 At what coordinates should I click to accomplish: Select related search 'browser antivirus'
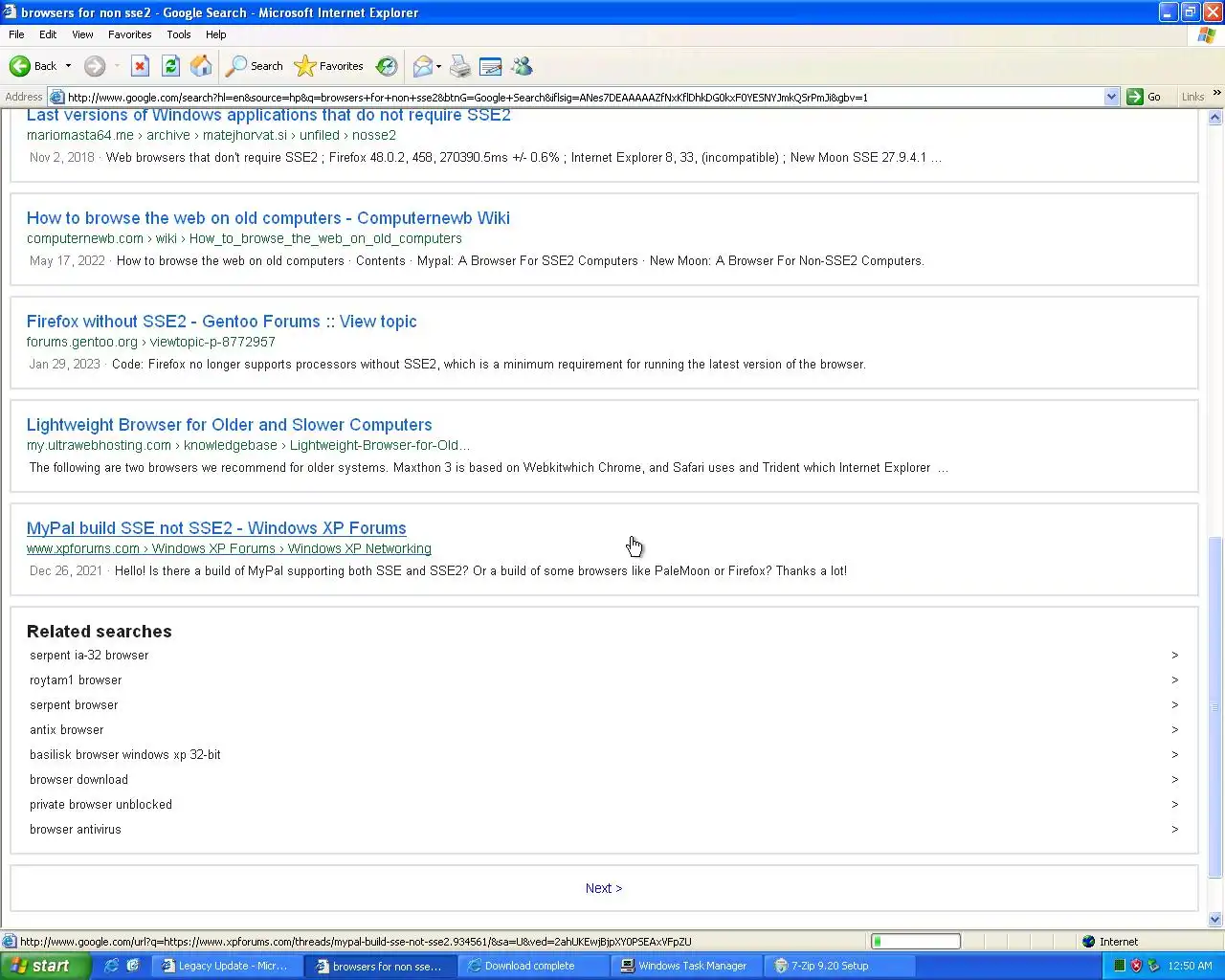[76, 830]
